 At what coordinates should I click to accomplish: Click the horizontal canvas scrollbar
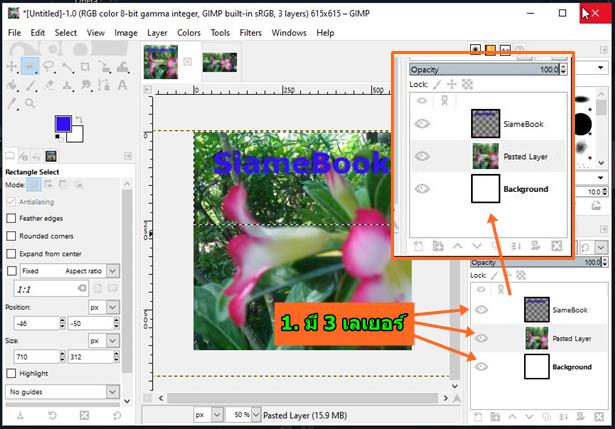pyautogui.click(x=302, y=398)
